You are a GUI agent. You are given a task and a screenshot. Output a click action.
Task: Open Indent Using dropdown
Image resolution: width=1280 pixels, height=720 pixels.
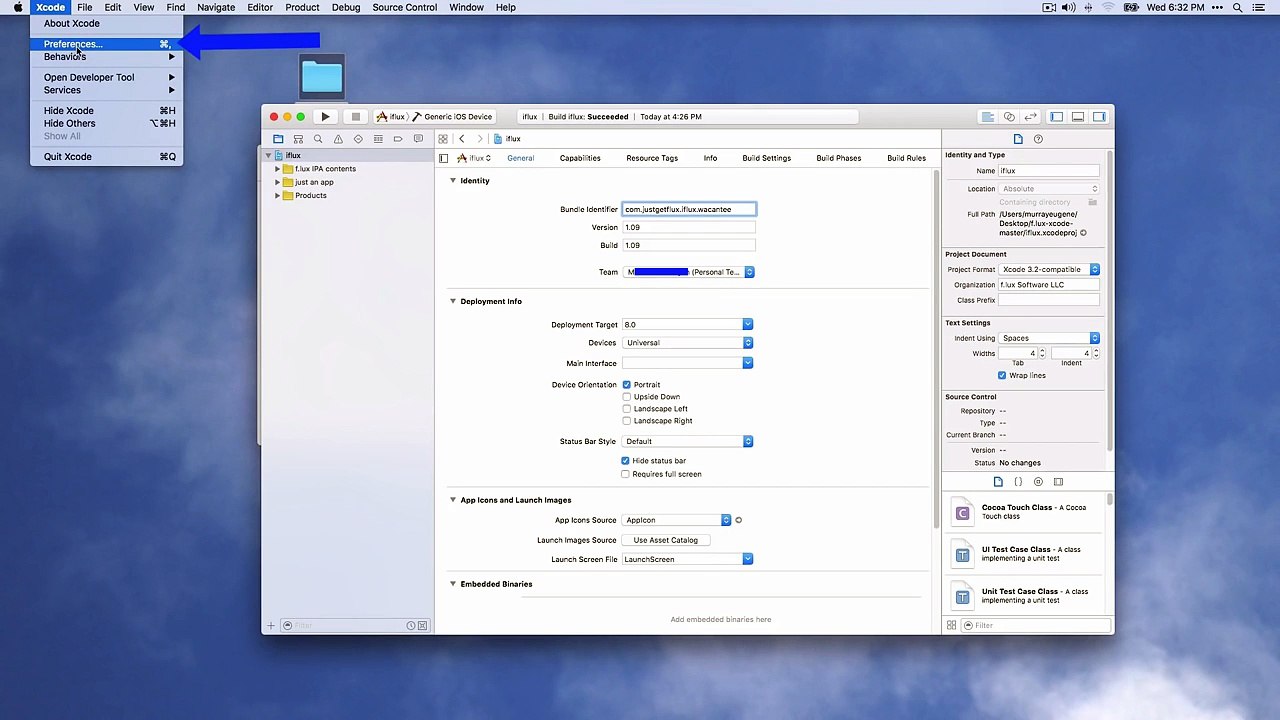click(x=1049, y=338)
